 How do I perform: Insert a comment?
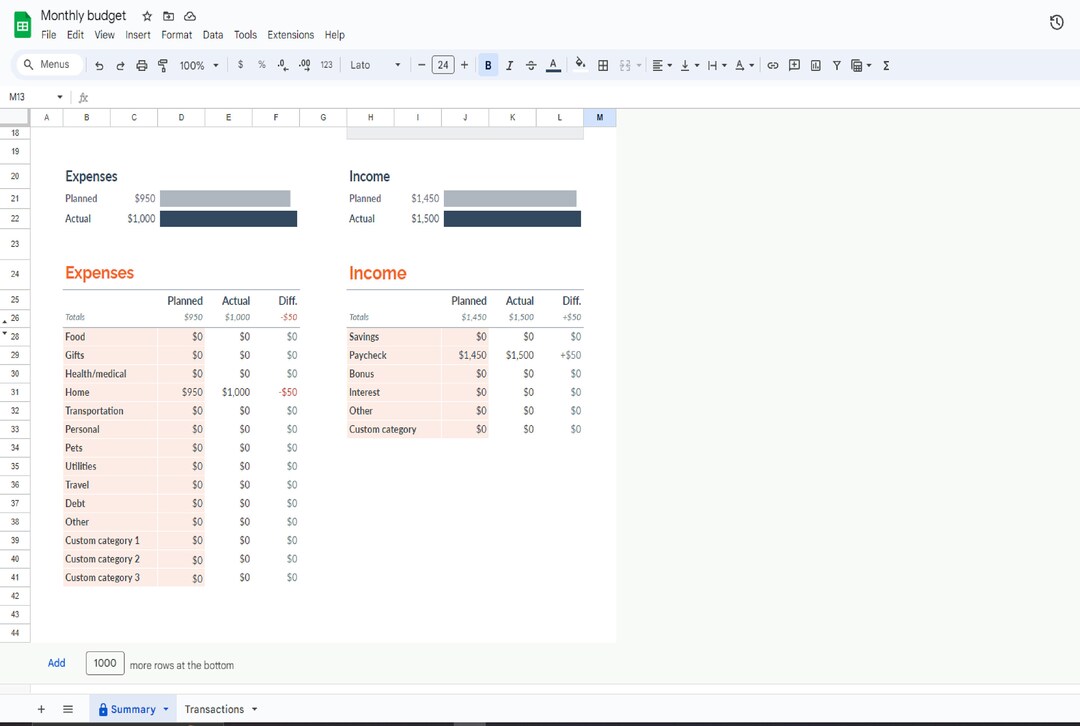794,65
